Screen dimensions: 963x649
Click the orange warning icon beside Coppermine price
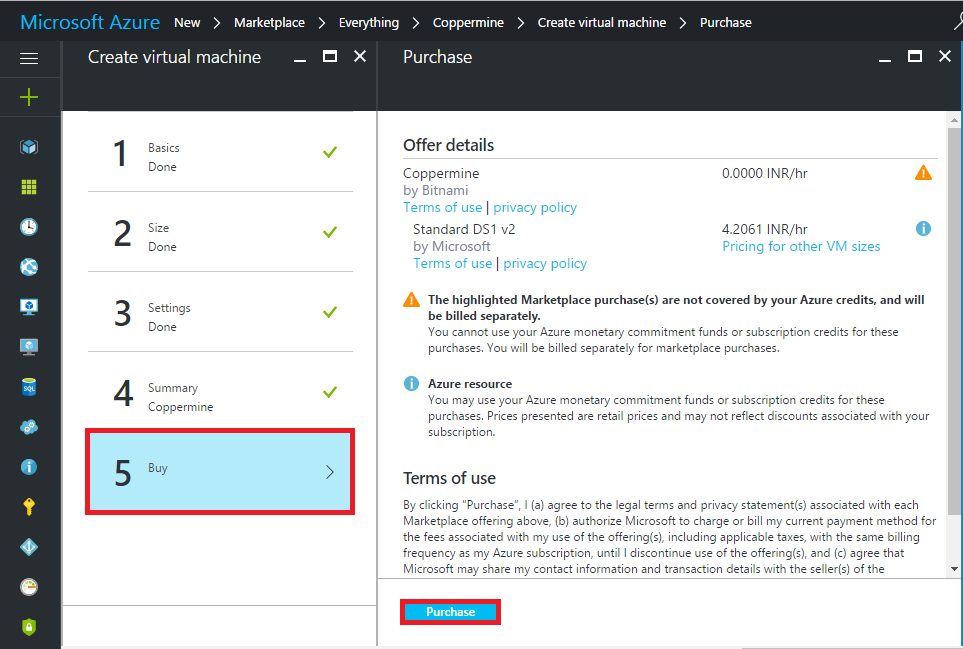(x=923, y=173)
